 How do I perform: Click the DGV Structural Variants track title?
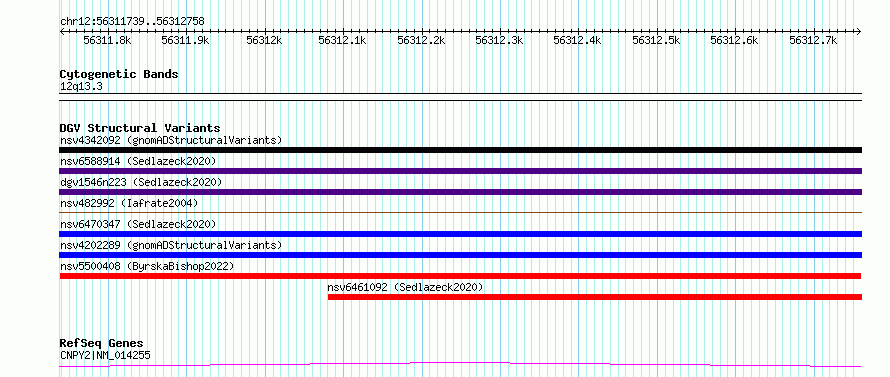click(x=140, y=128)
